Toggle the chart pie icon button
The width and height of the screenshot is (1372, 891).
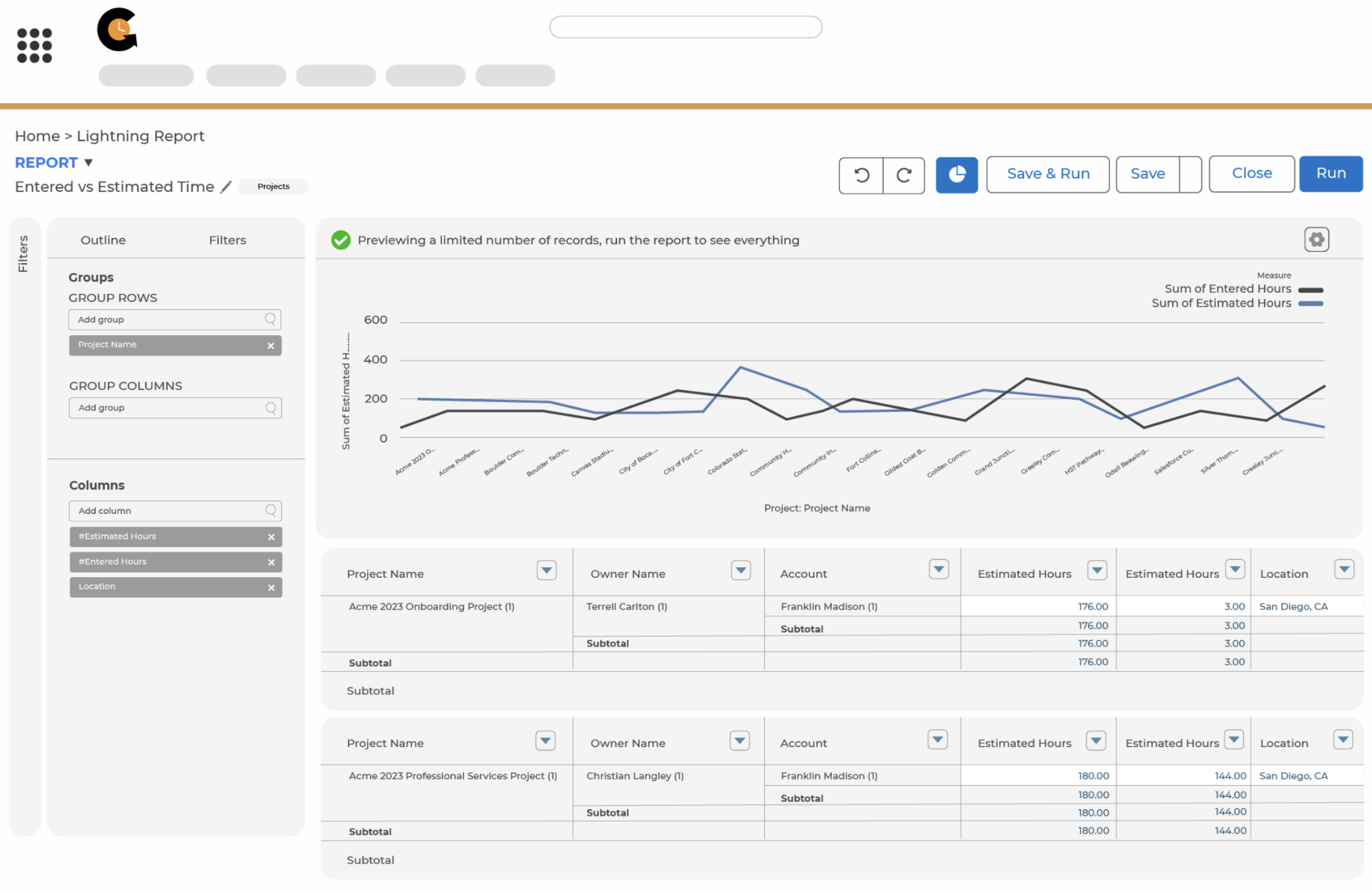tap(956, 175)
